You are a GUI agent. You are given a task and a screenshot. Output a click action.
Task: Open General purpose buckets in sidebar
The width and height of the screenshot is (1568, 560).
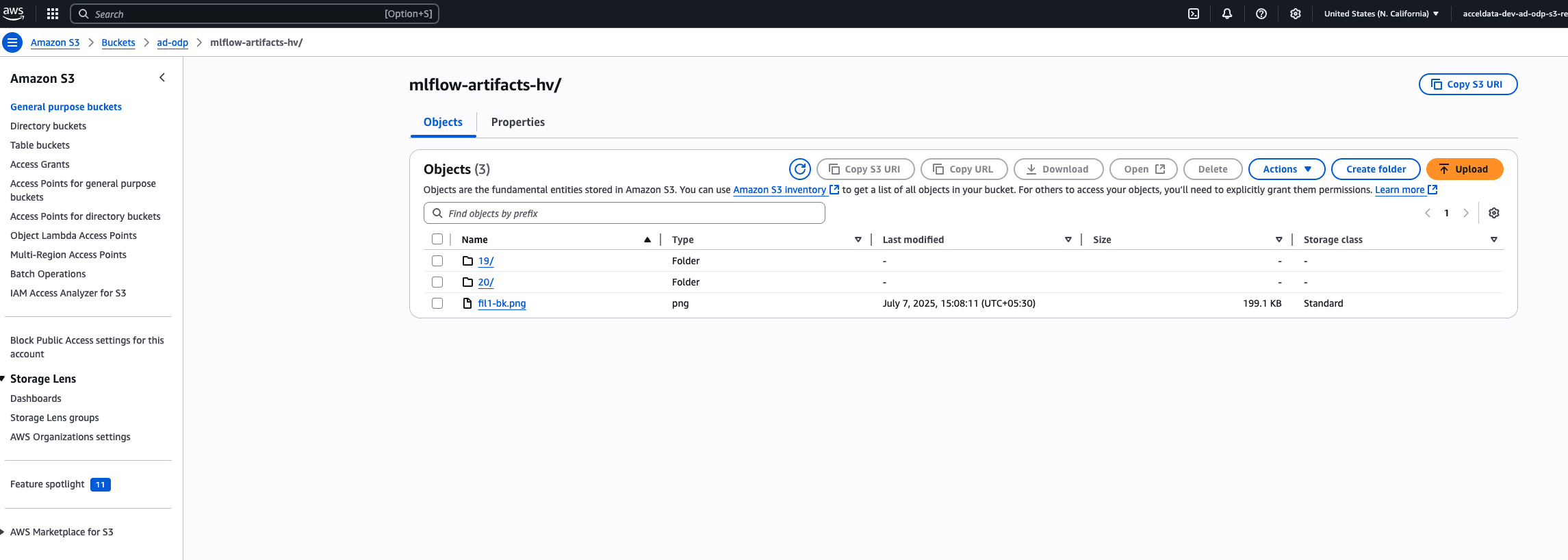[66, 107]
